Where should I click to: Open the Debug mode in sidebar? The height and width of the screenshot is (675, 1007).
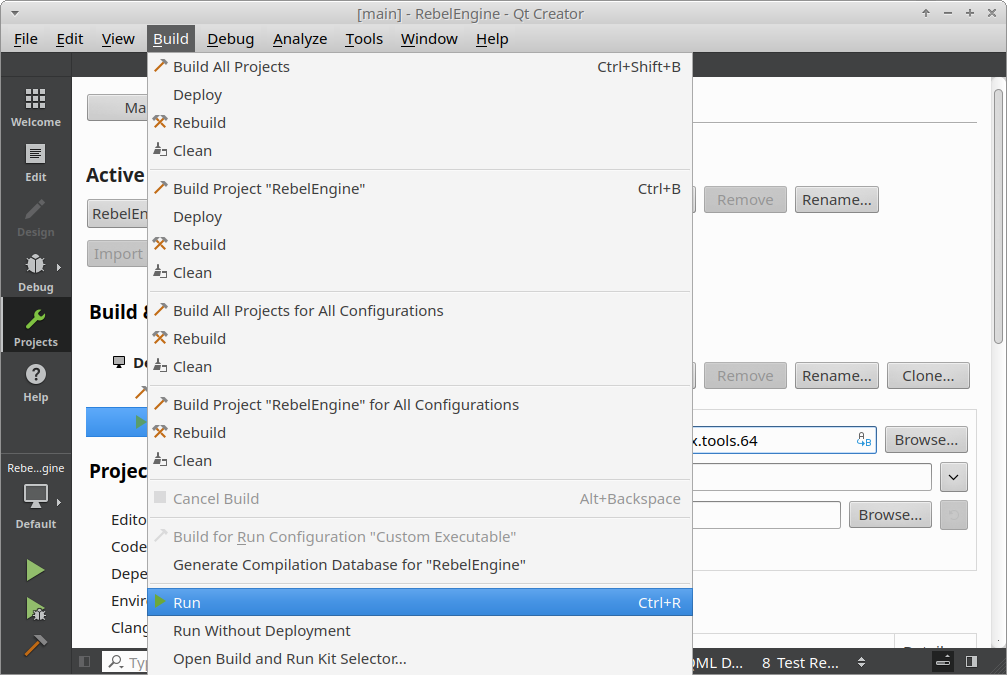(35, 272)
